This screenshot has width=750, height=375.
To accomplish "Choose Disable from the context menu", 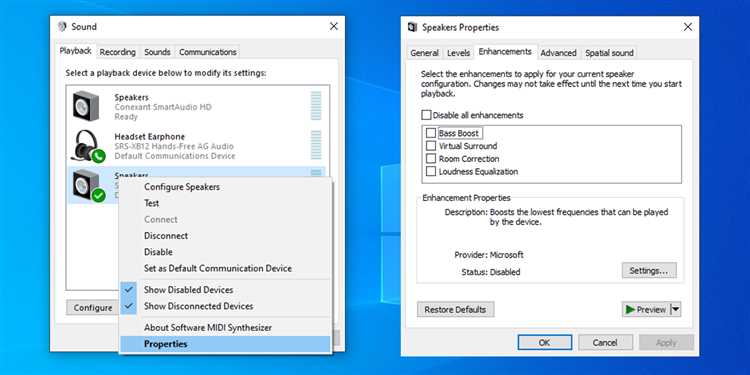I will 225,252.
